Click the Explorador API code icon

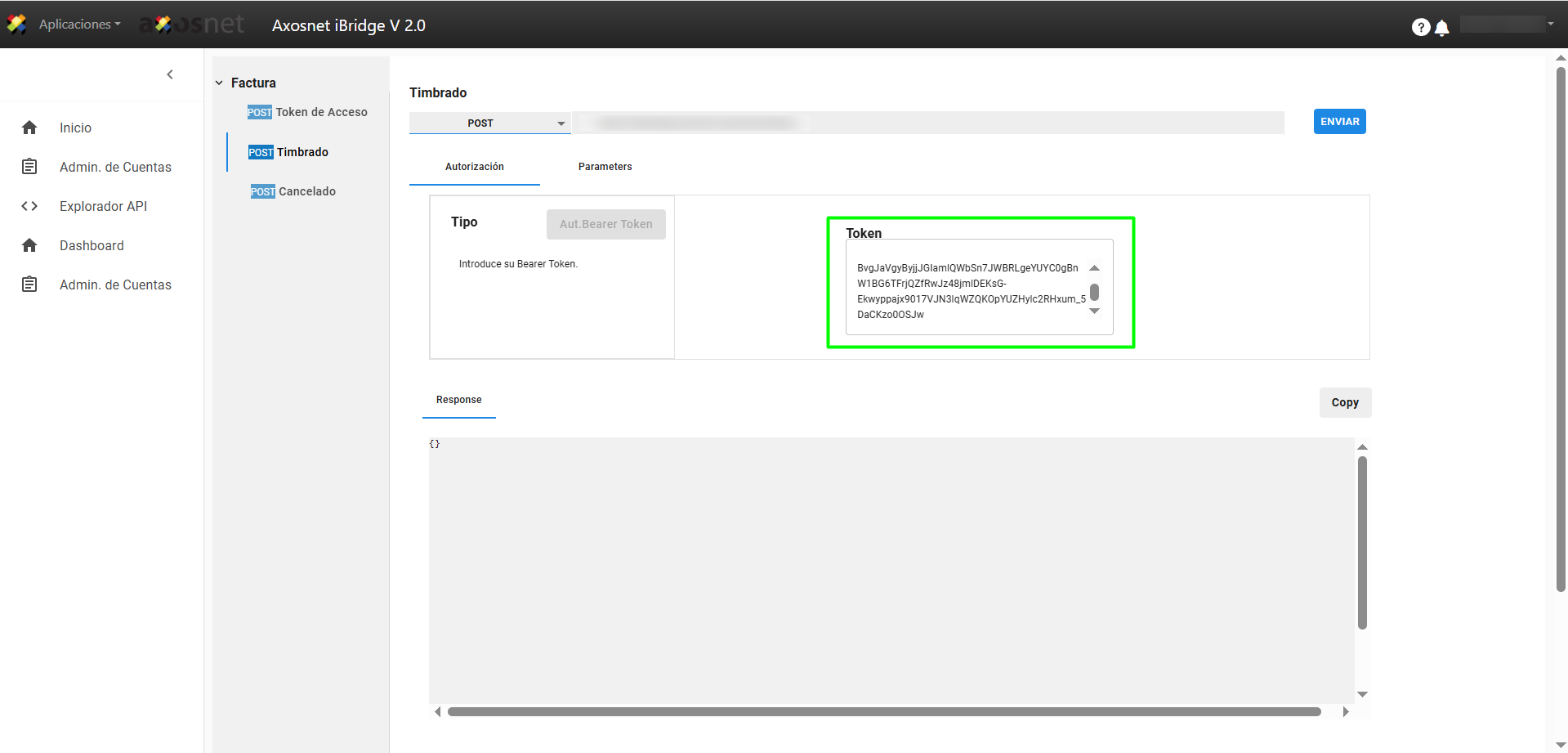coord(29,206)
